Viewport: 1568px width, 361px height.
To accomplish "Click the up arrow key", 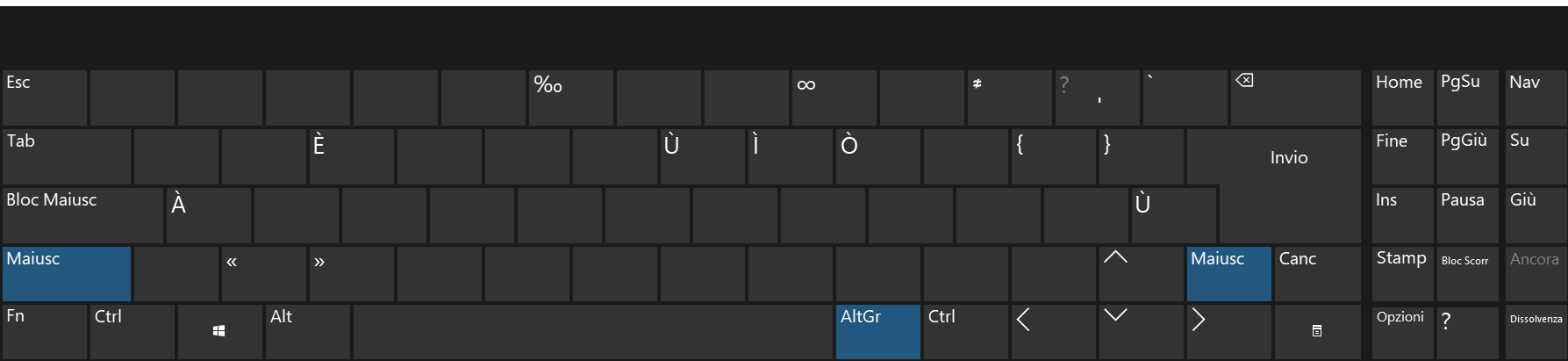I will [x=1141, y=274].
